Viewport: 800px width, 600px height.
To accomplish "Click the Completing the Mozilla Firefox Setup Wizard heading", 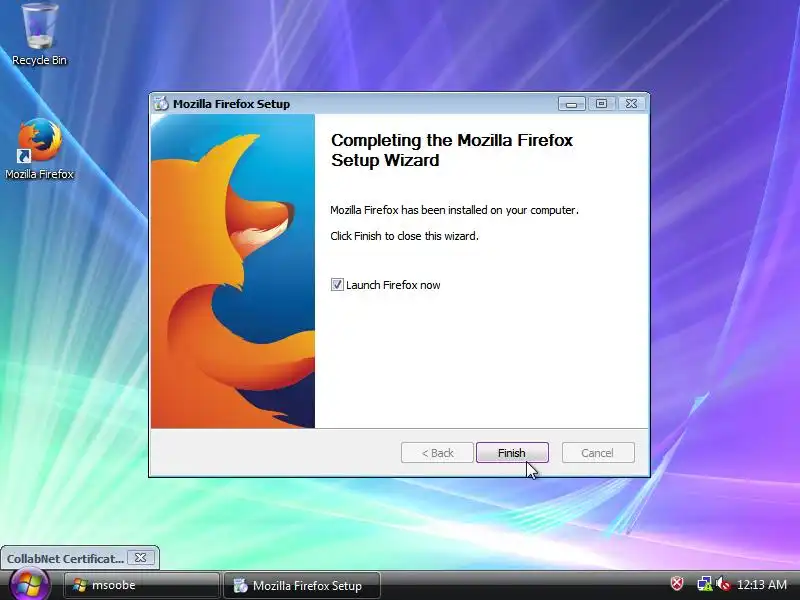I will click(452, 150).
